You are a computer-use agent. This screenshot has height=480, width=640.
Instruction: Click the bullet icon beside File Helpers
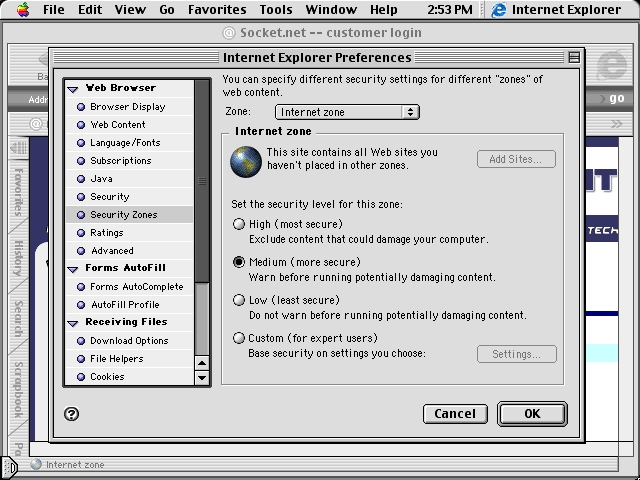(x=81, y=359)
